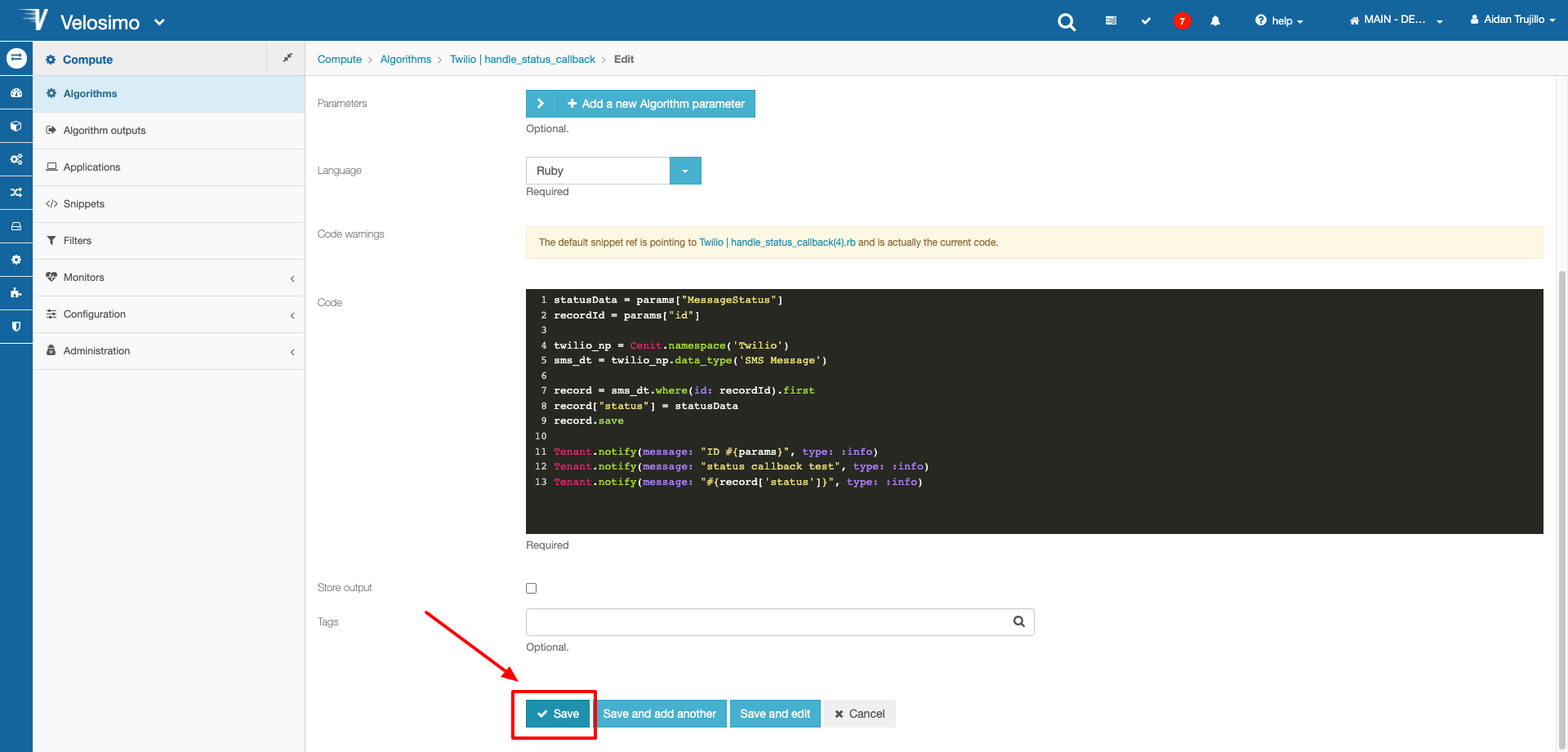Select Algorithms in the sidebar

[169, 94]
